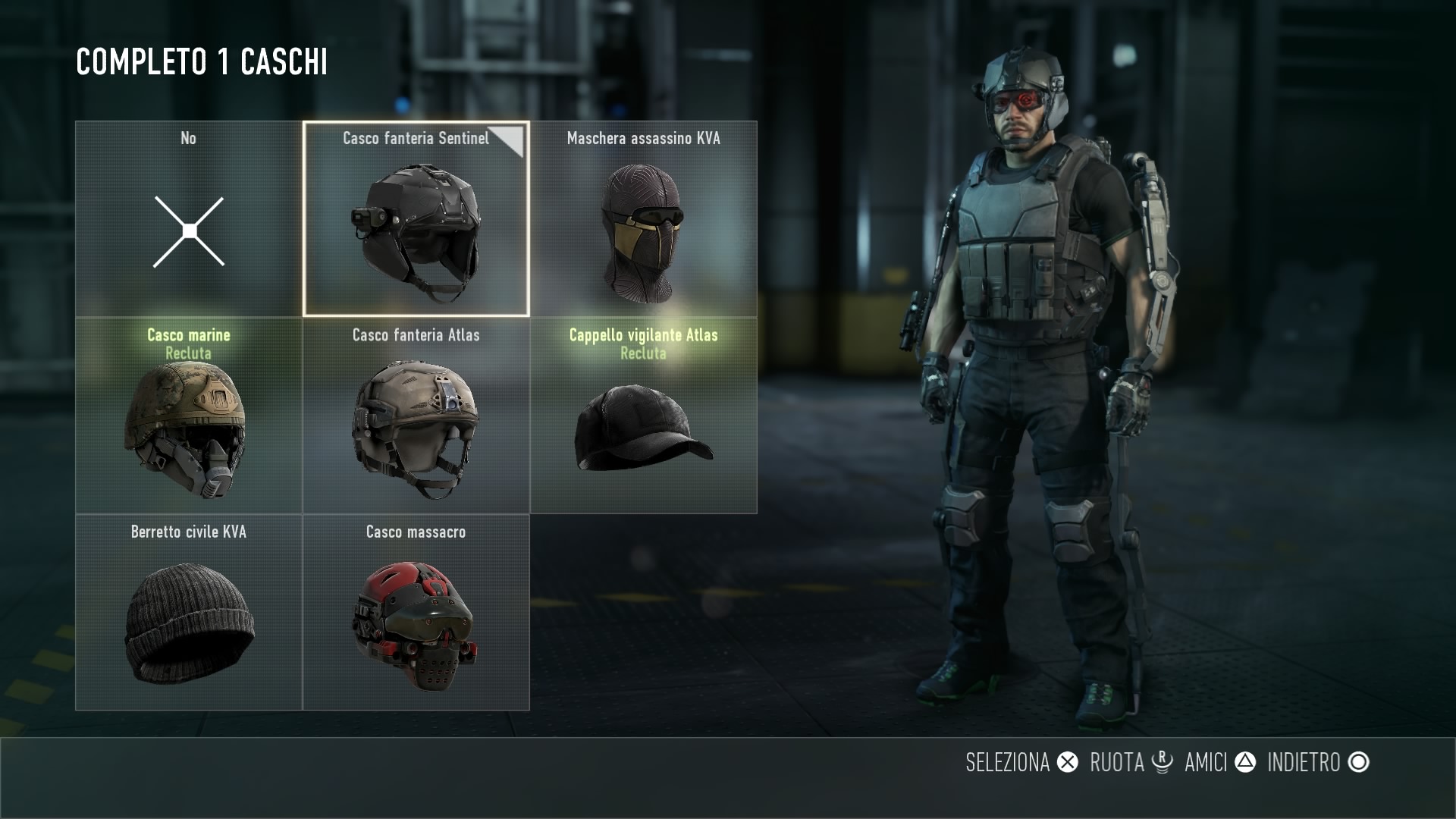Choose the Casco fanteria Atlas helmet
Screen dimensions: 1456x819
[416, 416]
